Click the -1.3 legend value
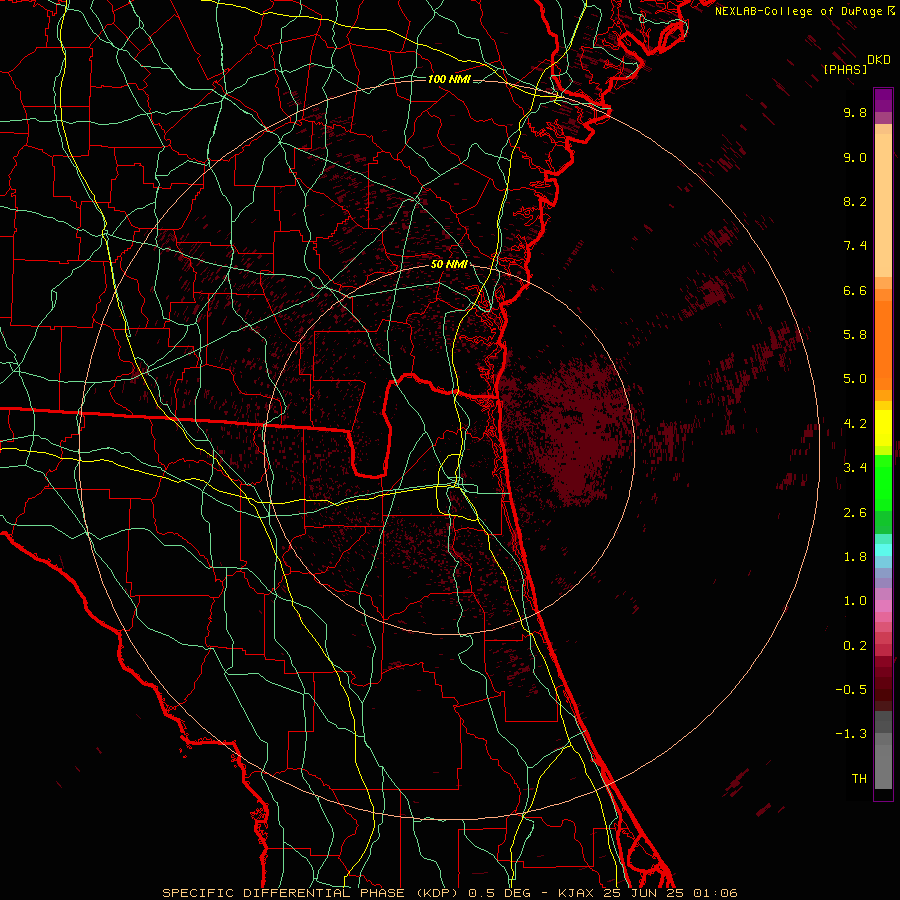The image size is (900, 900). click(851, 734)
